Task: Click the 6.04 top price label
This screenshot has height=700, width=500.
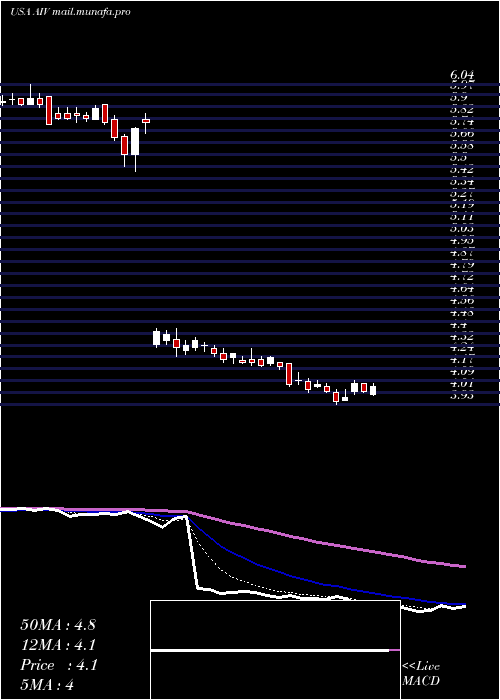Action: (462, 75)
